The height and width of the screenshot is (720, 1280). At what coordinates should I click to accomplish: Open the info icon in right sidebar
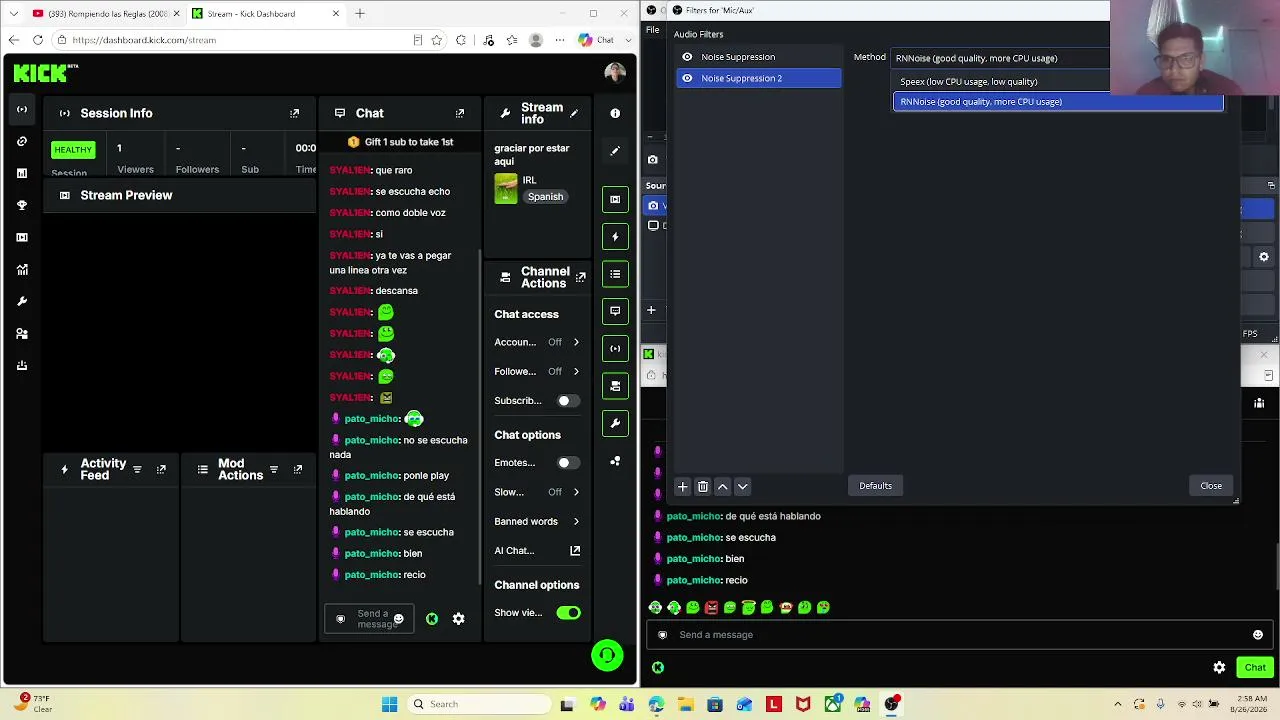coord(615,113)
